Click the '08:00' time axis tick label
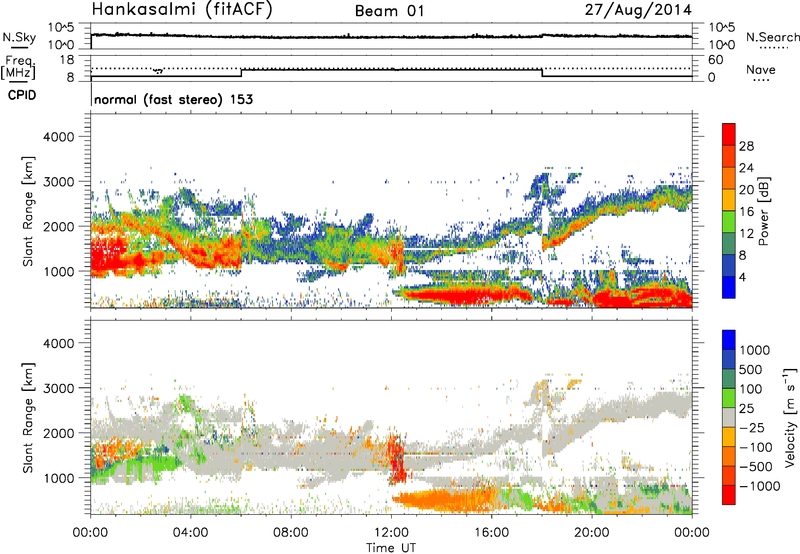This screenshot has height=554, width=800. point(291,533)
